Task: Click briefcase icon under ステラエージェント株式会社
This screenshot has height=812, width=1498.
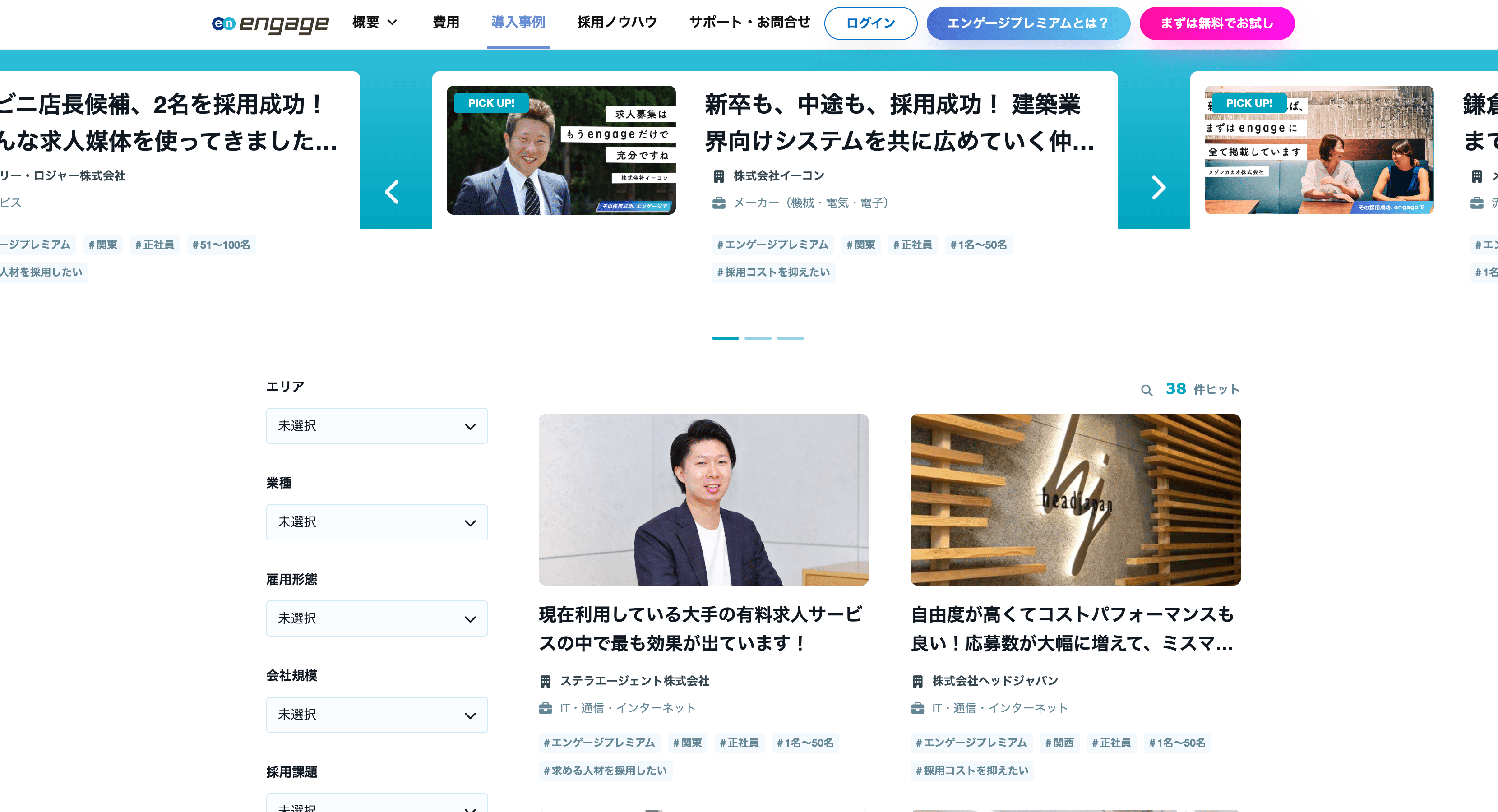Action: (x=545, y=708)
